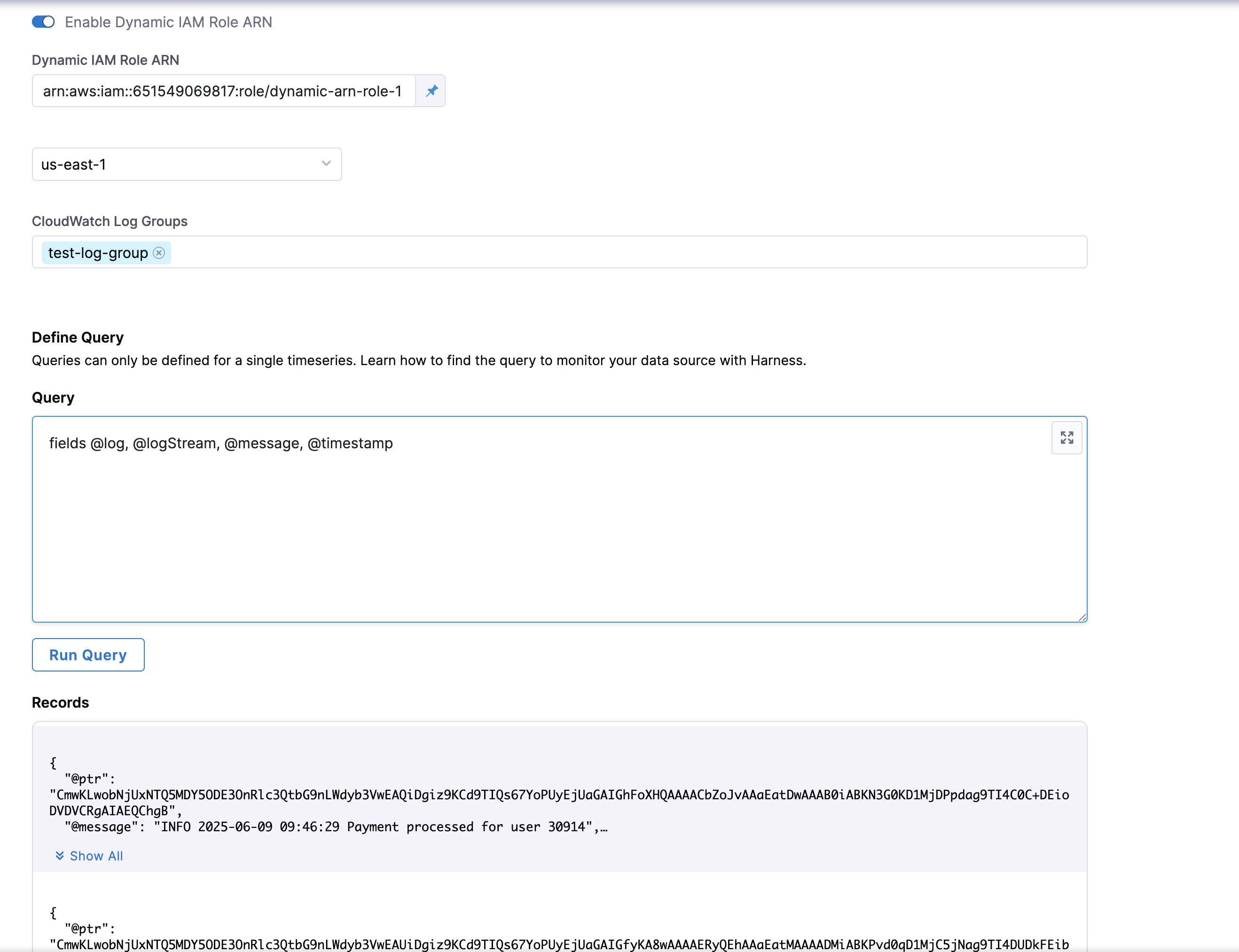Screen dimensions: 1239x952
Task: Click the query textarea resize handle
Action: [1082, 617]
